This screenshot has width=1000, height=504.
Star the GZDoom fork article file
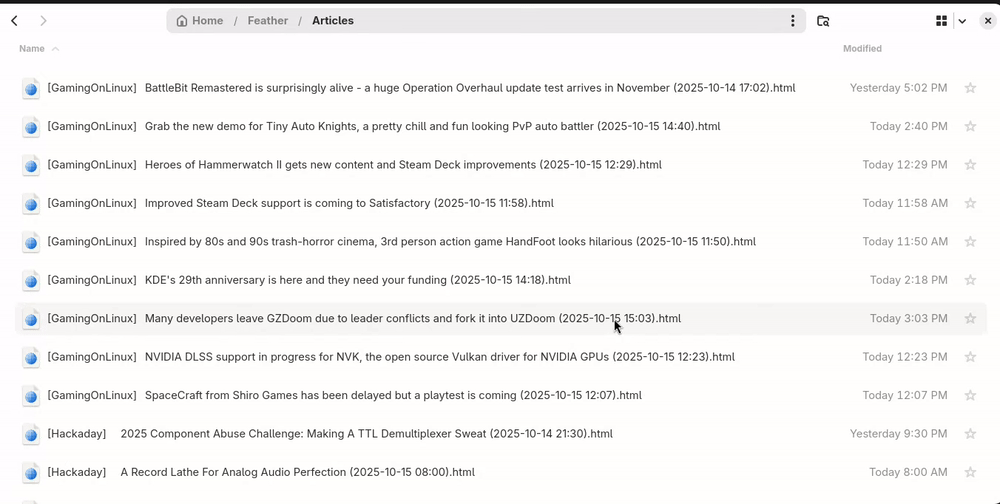[970, 319]
